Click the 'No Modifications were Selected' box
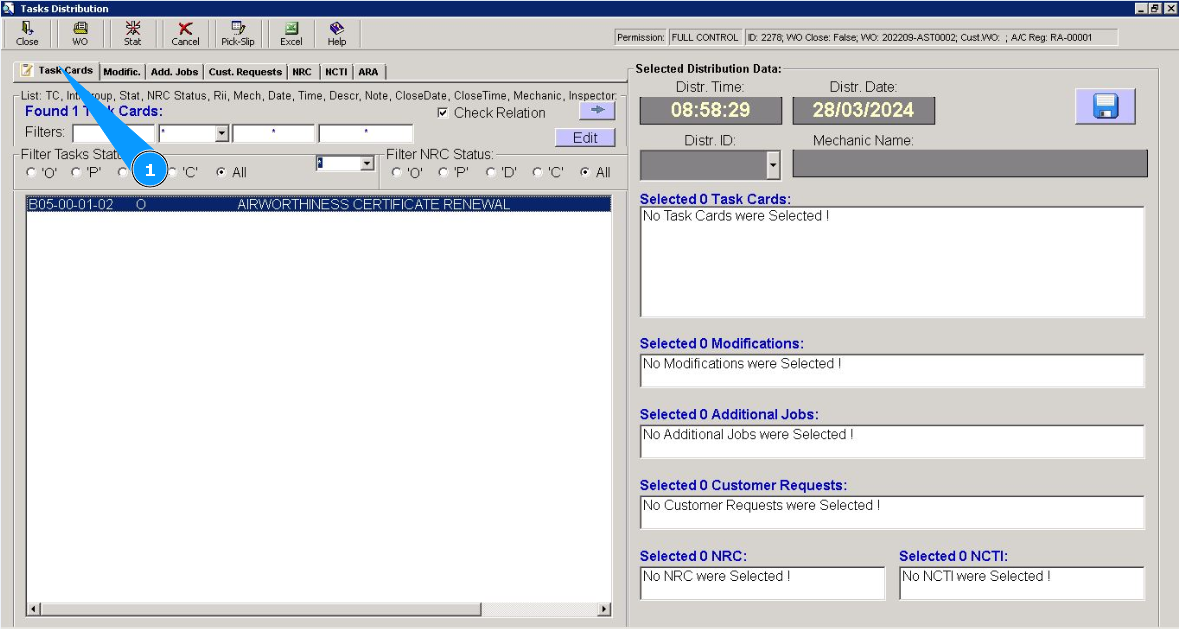 (x=892, y=370)
